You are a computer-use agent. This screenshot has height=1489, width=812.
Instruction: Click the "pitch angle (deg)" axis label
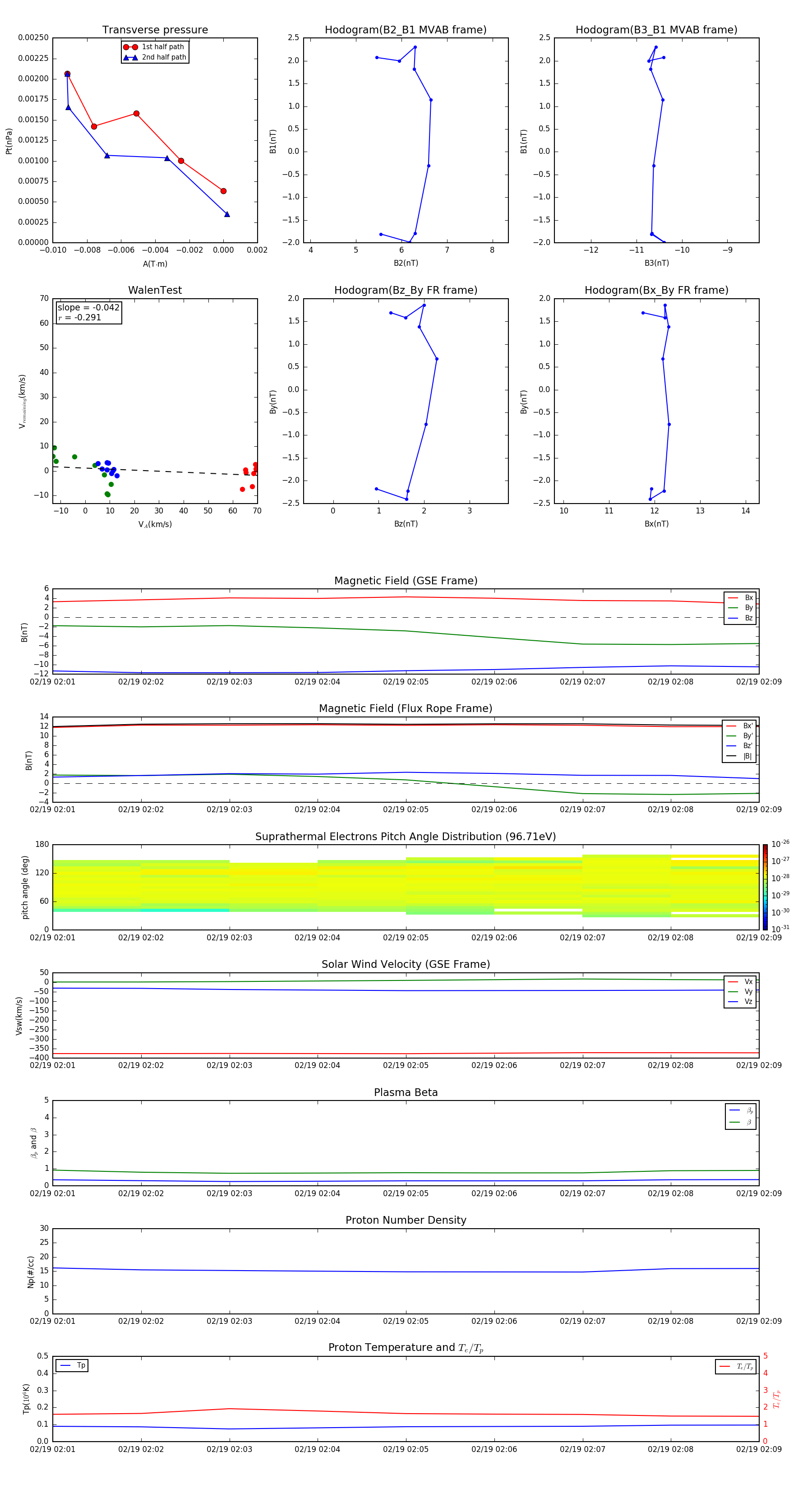tap(25, 887)
